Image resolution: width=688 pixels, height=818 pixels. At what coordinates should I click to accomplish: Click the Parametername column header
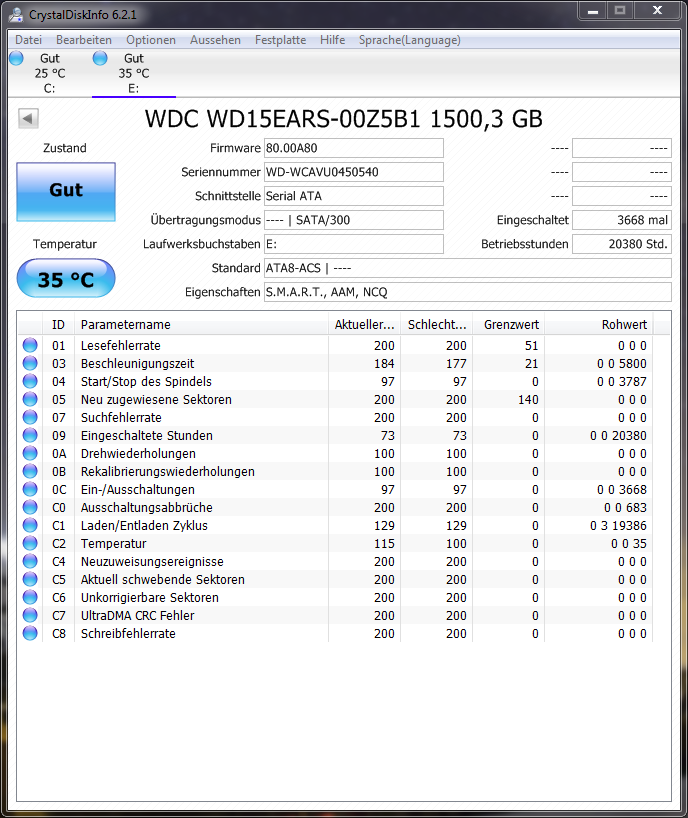pyautogui.click(x=201, y=324)
